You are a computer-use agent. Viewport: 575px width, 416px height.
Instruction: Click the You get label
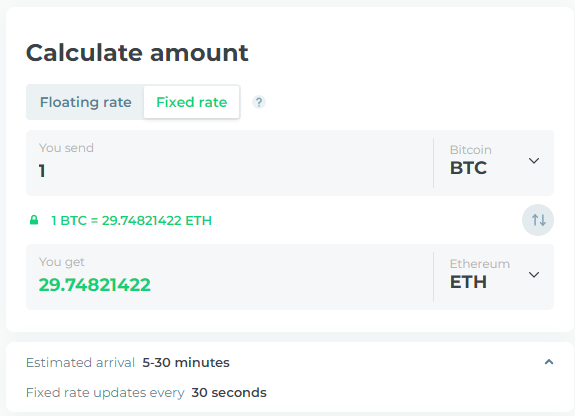(x=62, y=262)
